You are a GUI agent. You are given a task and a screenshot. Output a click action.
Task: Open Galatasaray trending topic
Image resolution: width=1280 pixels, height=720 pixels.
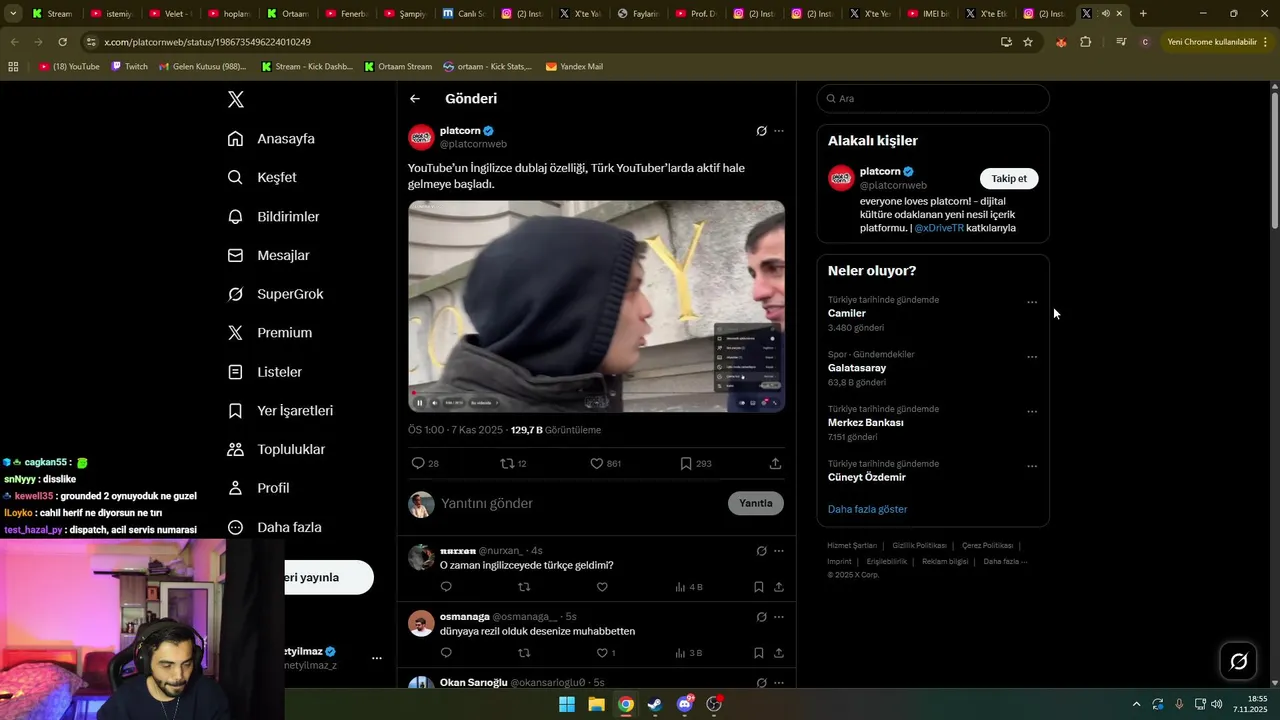[x=857, y=368]
